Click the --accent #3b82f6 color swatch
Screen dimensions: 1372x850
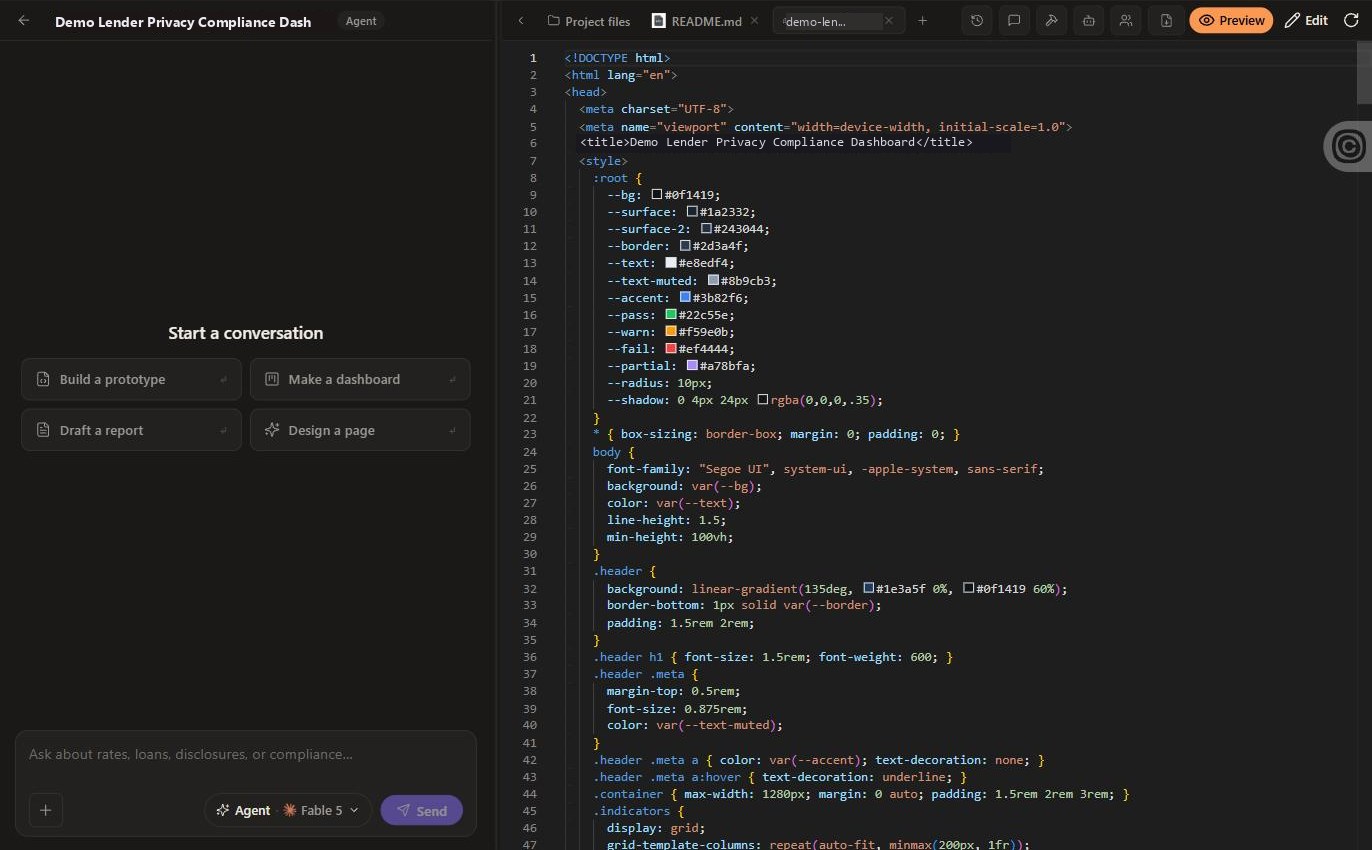coord(685,298)
